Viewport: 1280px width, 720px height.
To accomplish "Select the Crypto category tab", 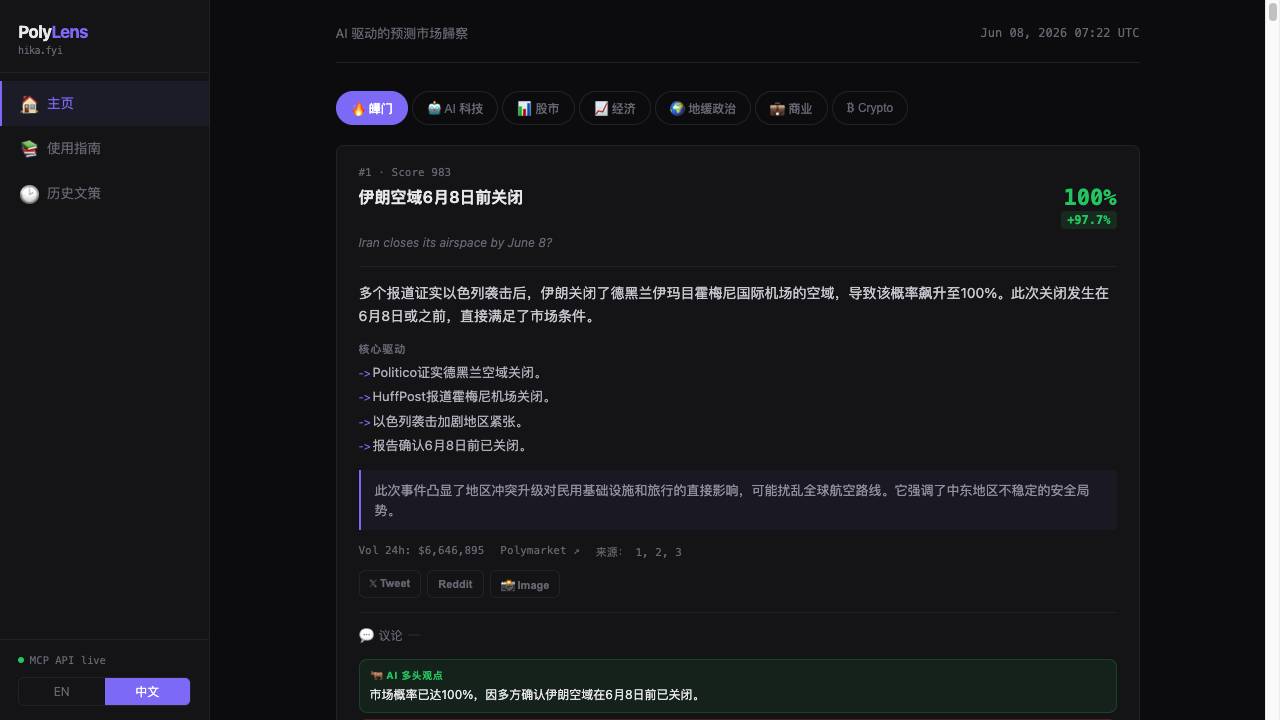I will tap(870, 108).
